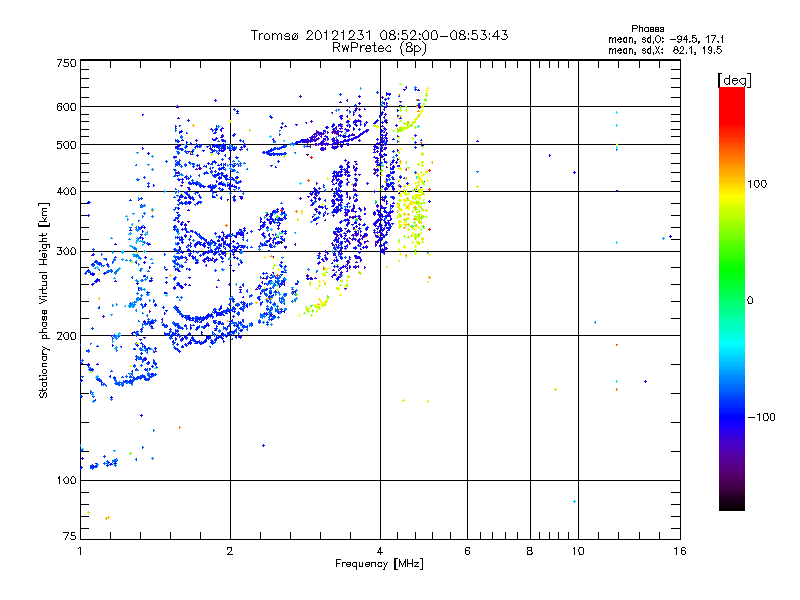Viewport: 800px width, 600px height.
Task: Click the x-axis '1' tick label
Action: pyautogui.click(x=80, y=551)
